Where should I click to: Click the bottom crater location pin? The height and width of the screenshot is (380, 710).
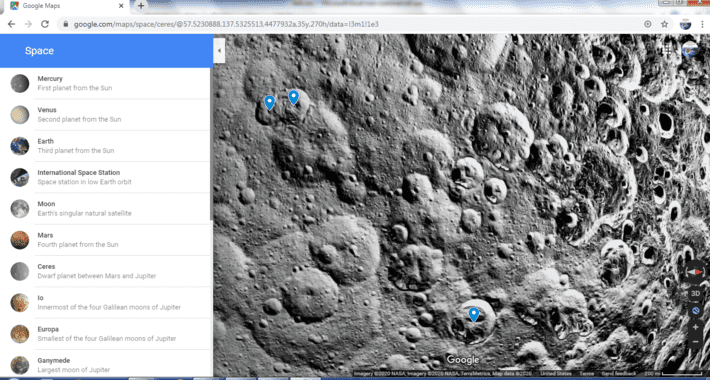[474, 314]
